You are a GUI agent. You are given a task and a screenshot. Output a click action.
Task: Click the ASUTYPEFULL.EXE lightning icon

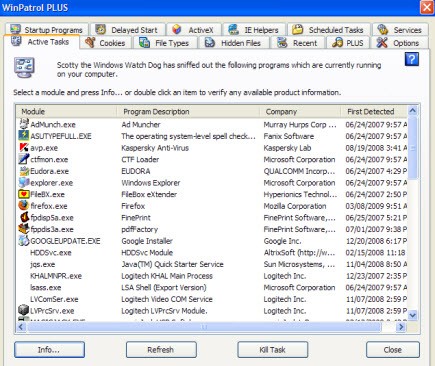(x=24, y=136)
